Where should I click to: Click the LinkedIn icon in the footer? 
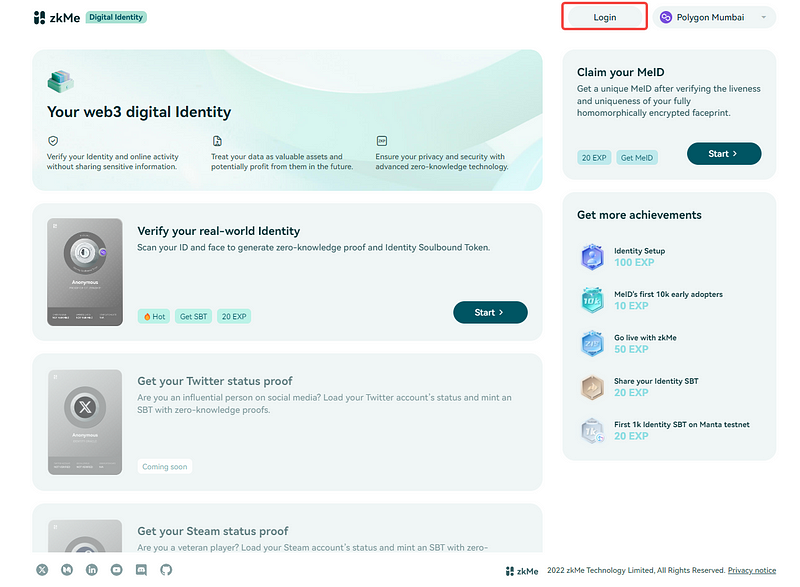click(91, 569)
